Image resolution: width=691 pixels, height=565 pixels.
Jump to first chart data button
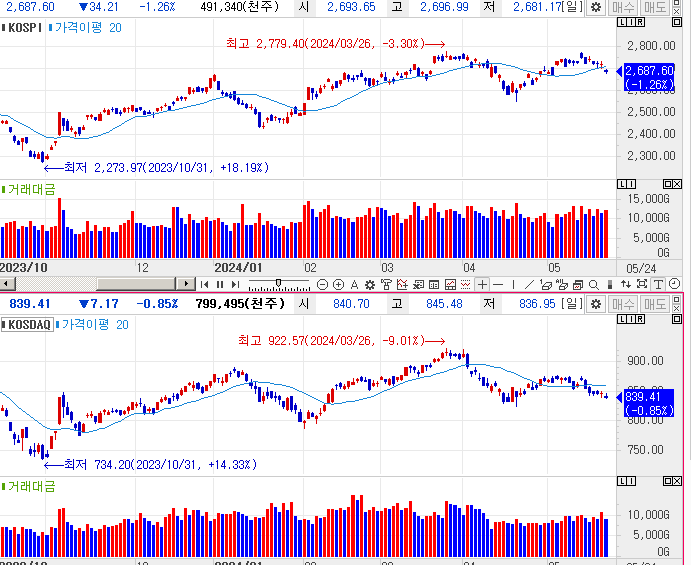204,284
